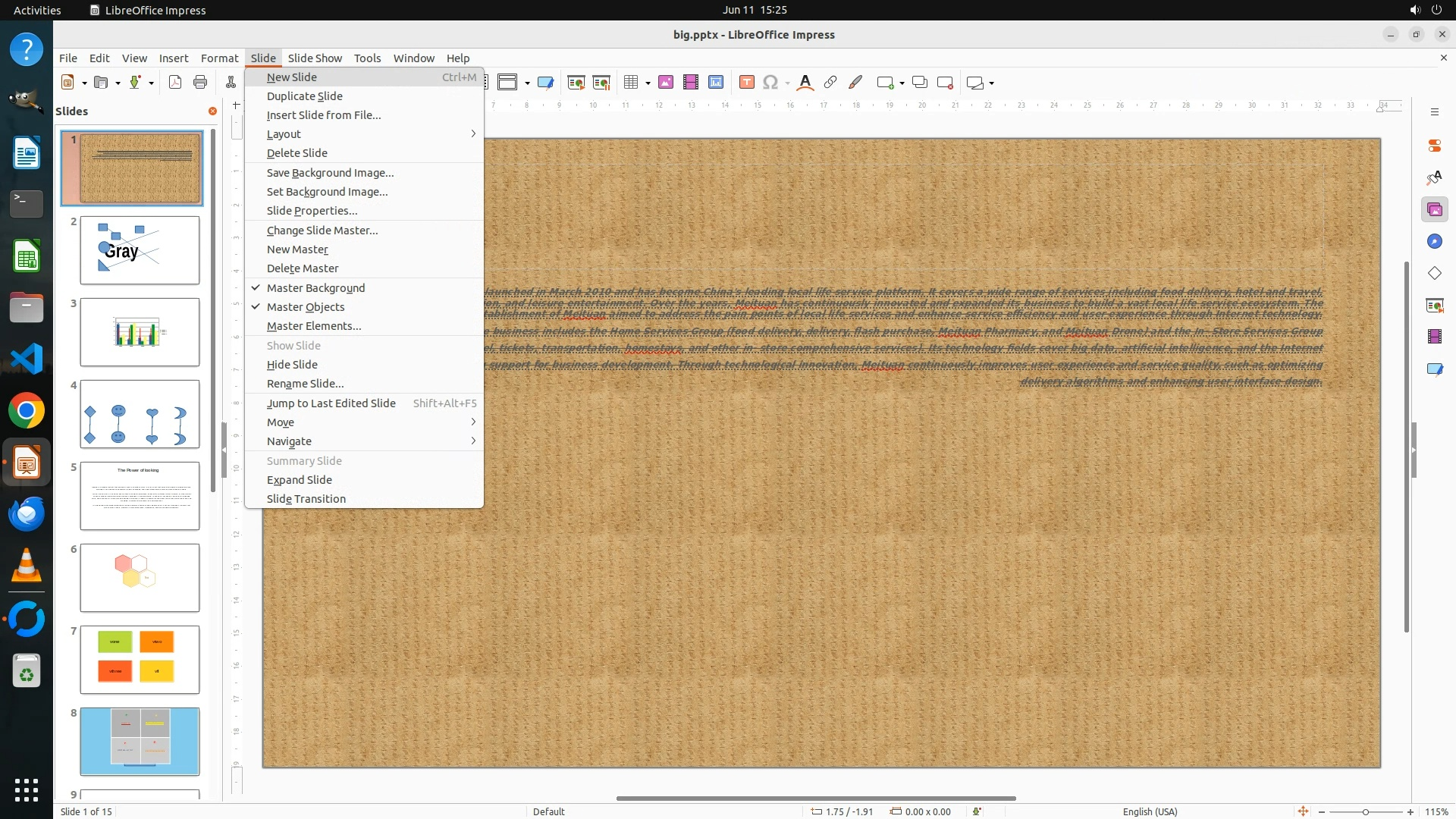Screen dimensions: 1456x819
Task: Click the Insert Text Box icon
Action: tap(746, 83)
